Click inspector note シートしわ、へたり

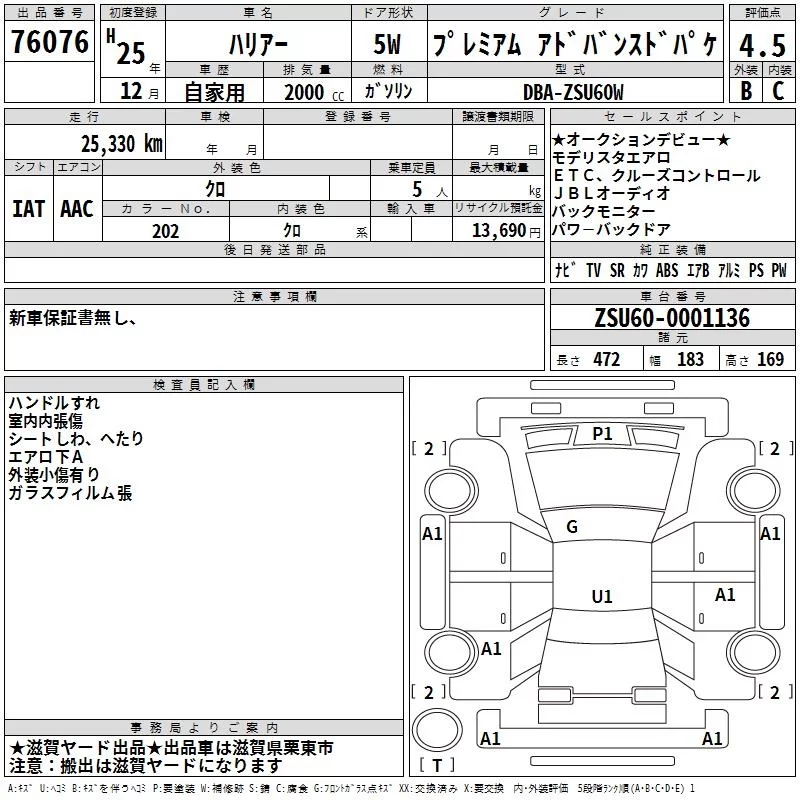click(76, 438)
